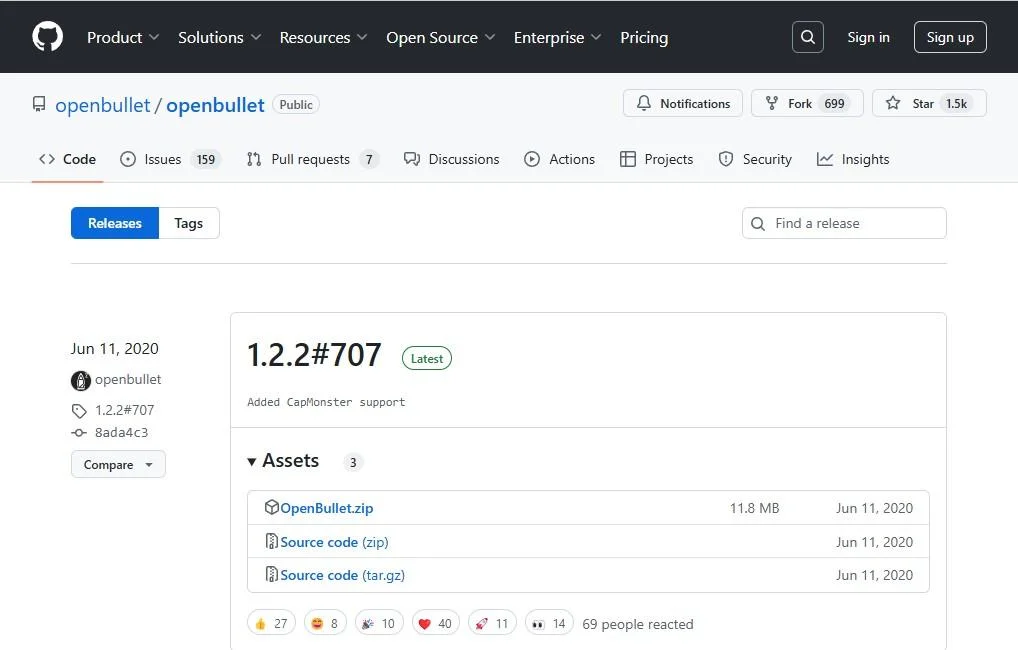1018x650 pixels.
Task: Click the eyes reaction with 14
Action: point(549,623)
